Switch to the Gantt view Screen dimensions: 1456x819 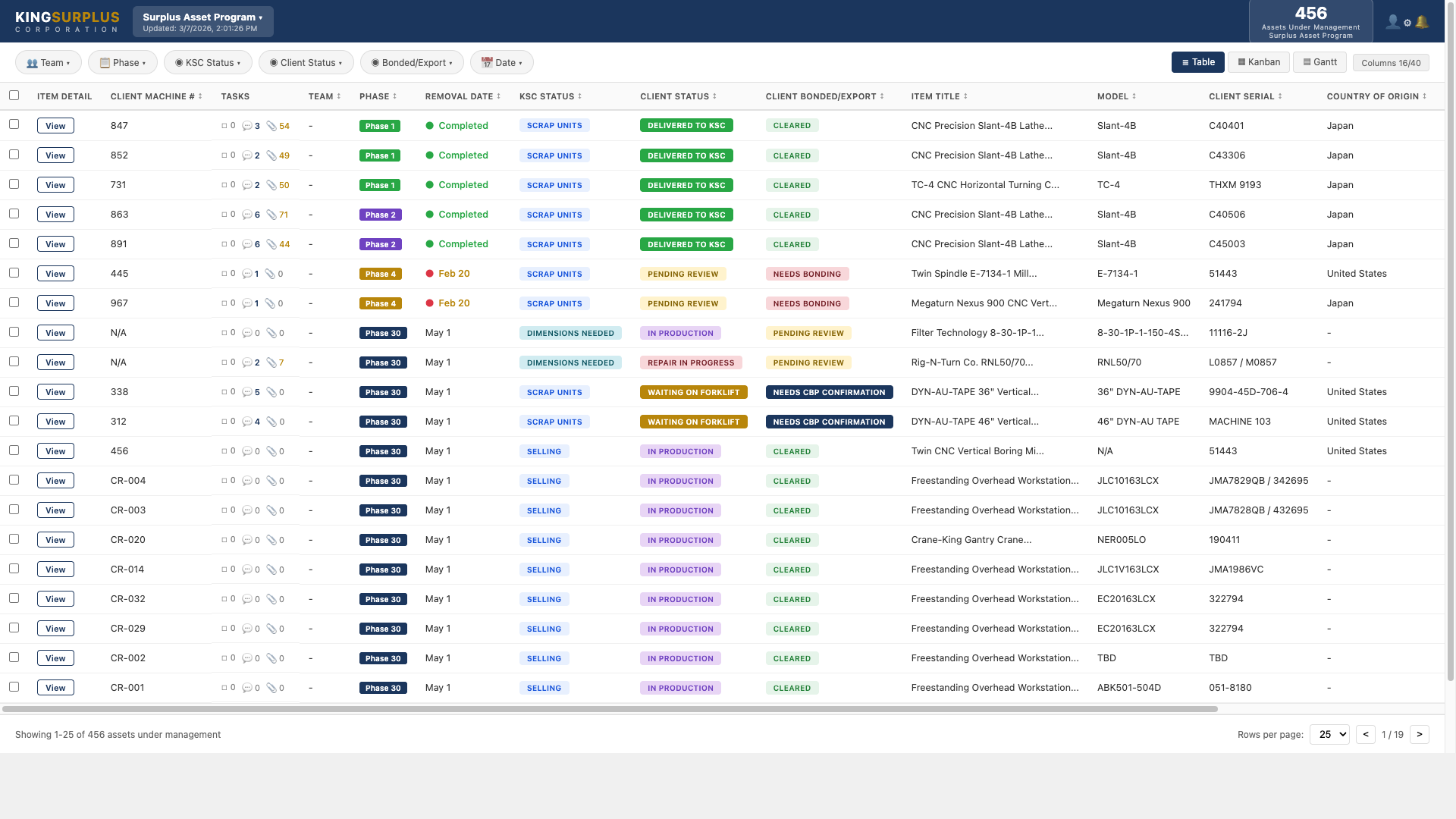(x=1319, y=62)
